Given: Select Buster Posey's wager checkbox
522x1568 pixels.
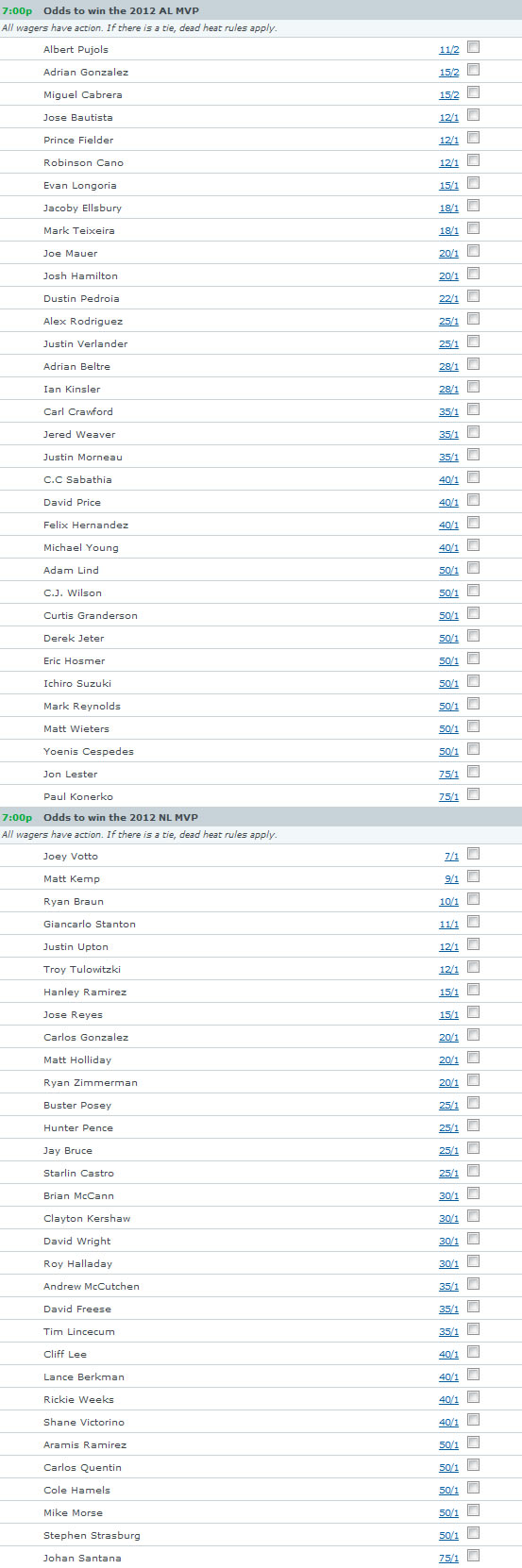Looking at the screenshot, I should pos(473,1103).
